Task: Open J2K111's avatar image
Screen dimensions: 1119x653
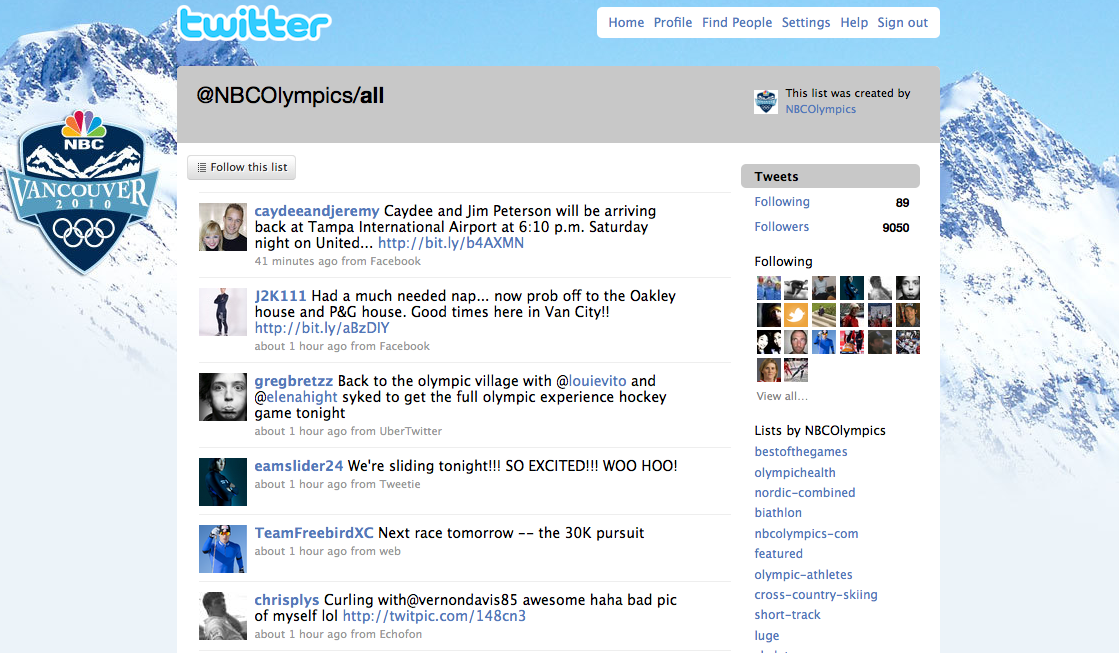Action: [x=223, y=312]
